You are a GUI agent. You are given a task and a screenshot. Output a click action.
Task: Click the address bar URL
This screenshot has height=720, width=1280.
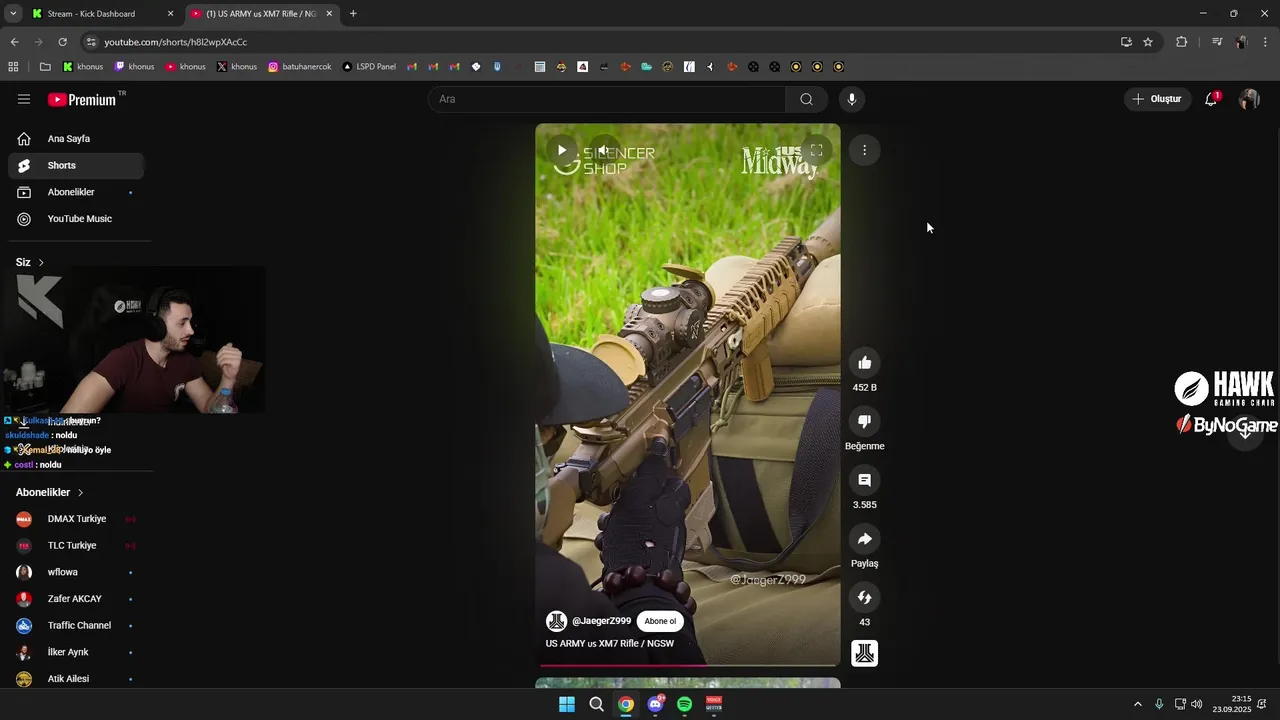coord(176,42)
